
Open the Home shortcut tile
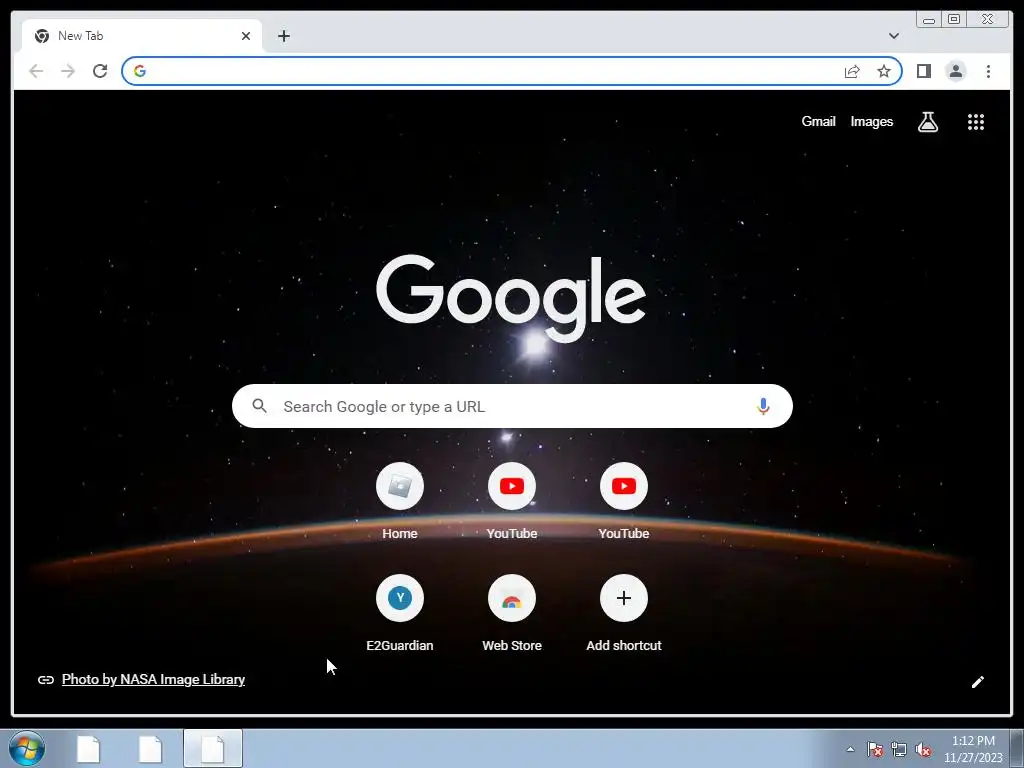[x=400, y=501]
